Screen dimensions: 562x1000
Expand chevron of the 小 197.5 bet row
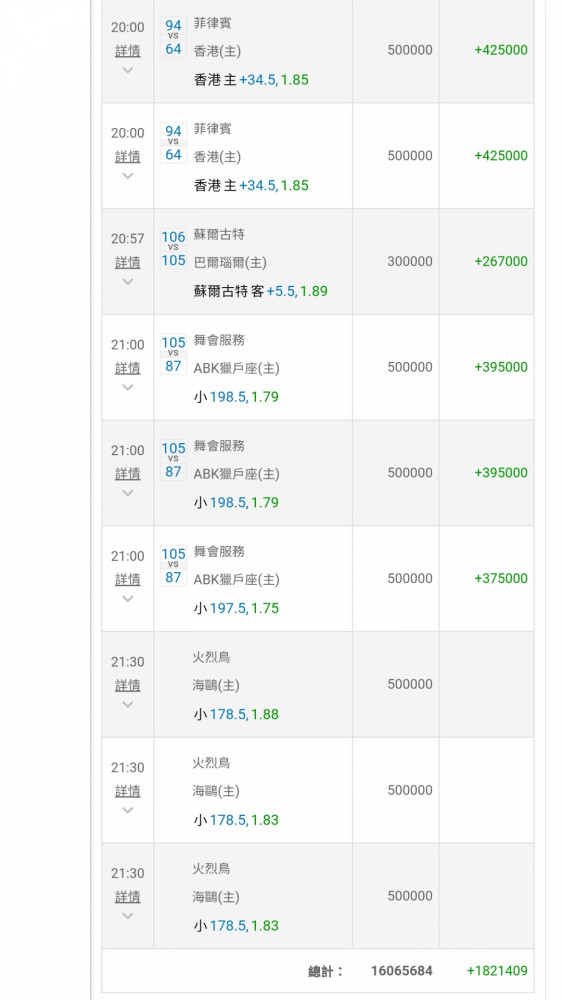coord(128,598)
